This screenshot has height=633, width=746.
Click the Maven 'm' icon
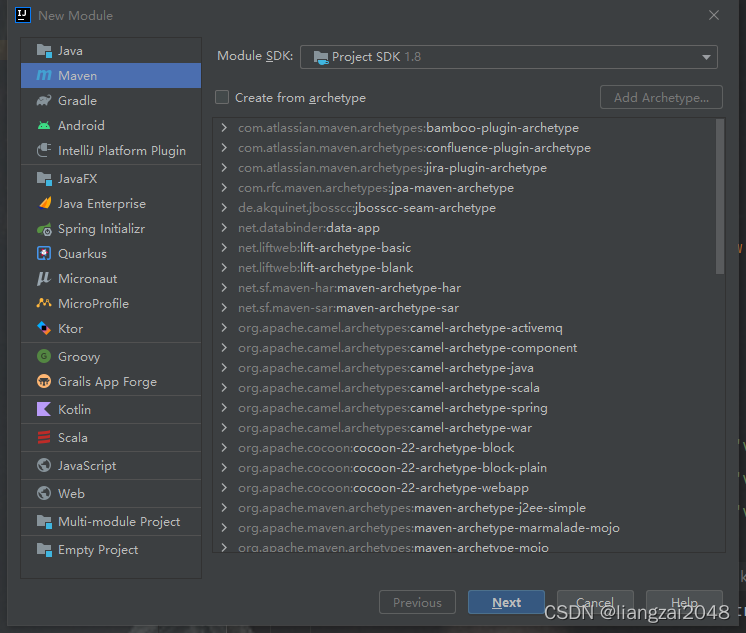coord(44,75)
